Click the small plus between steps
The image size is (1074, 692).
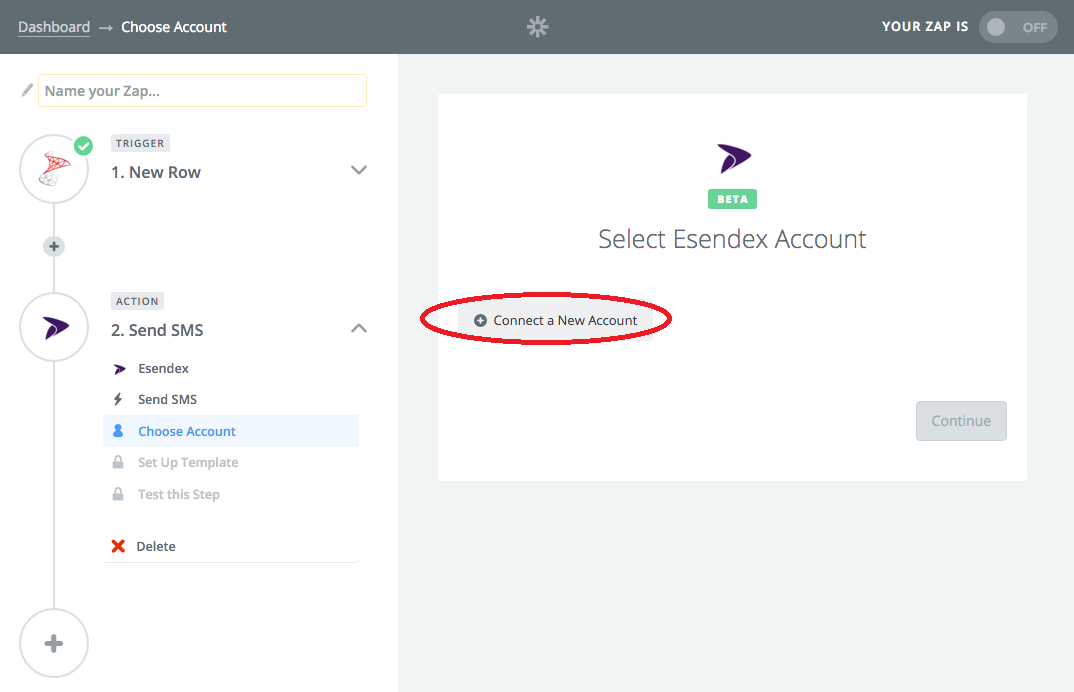click(54, 246)
